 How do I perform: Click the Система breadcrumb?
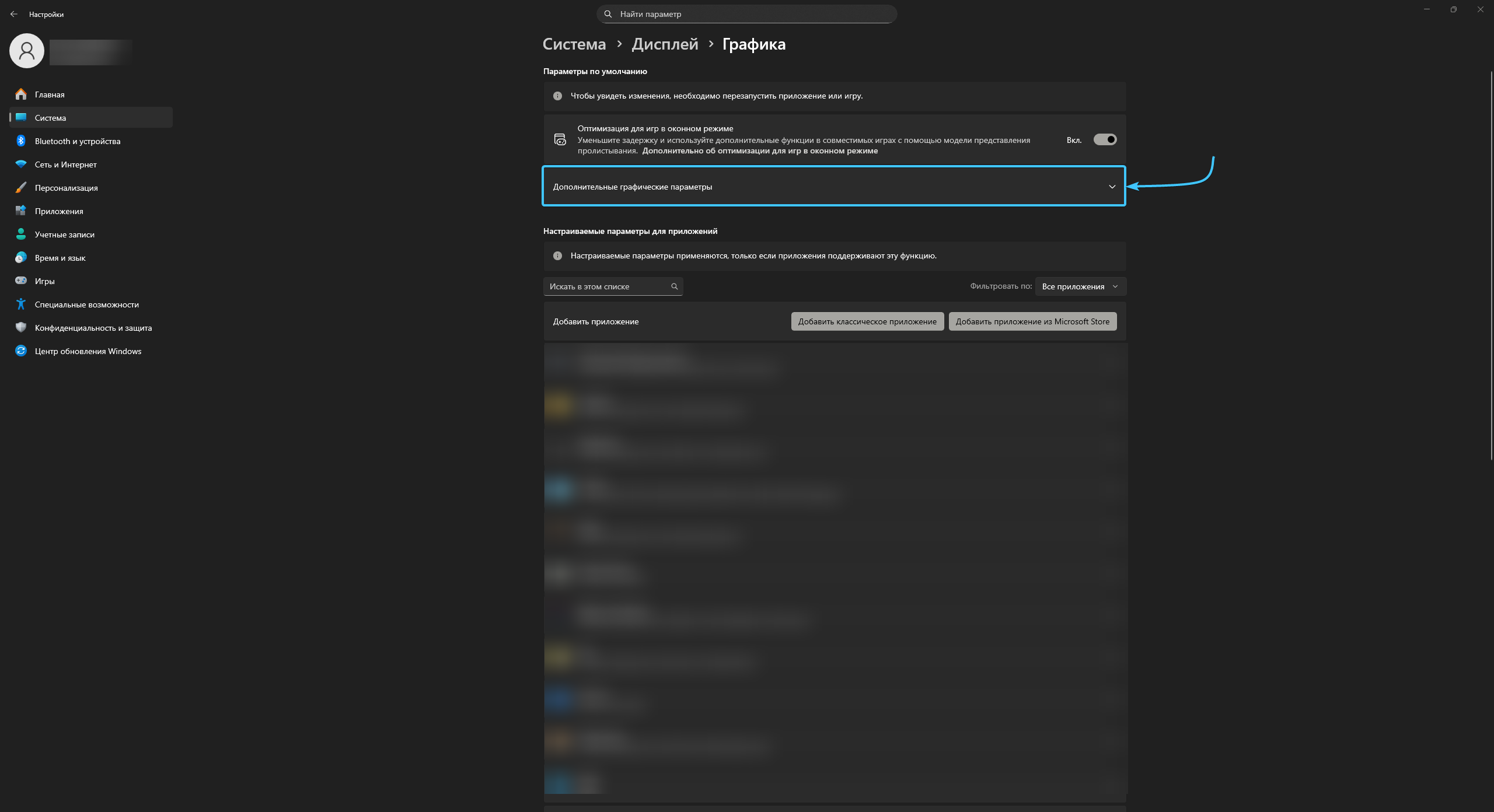pos(574,44)
